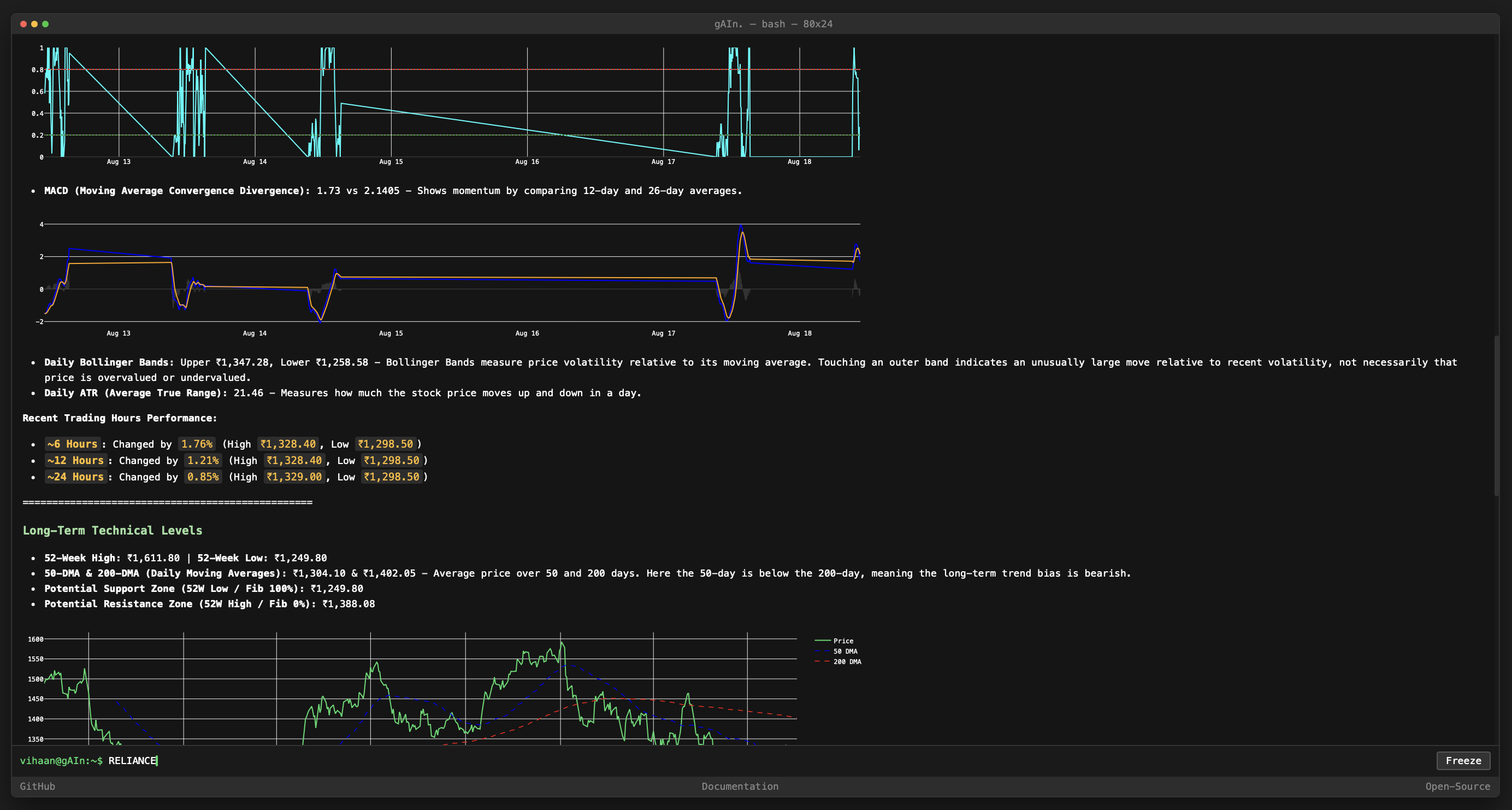Click the 1600 axis label on price chart

pos(36,639)
